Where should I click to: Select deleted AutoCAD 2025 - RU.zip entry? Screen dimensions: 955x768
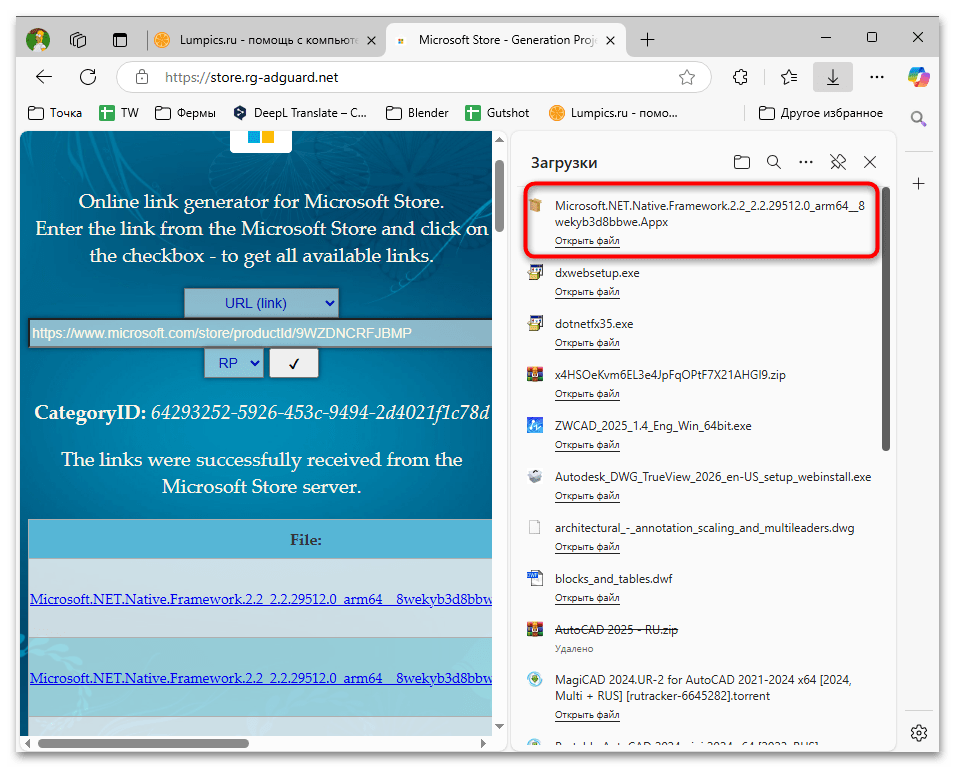(x=616, y=630)
